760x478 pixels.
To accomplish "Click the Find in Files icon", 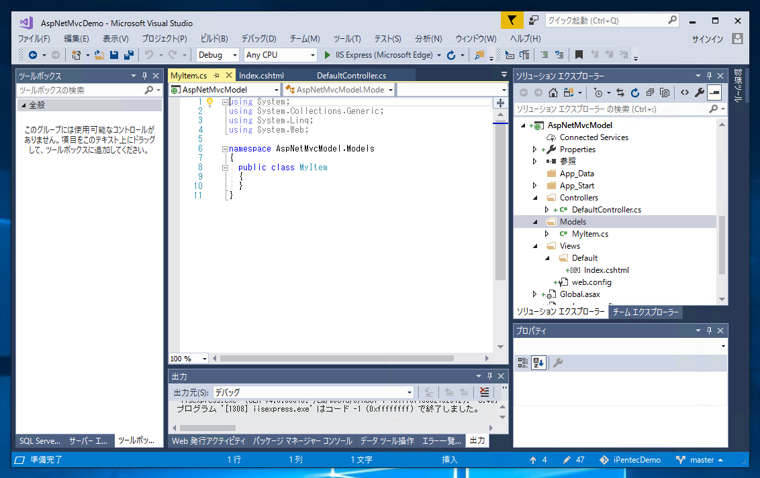I will (x=479, y=55).
